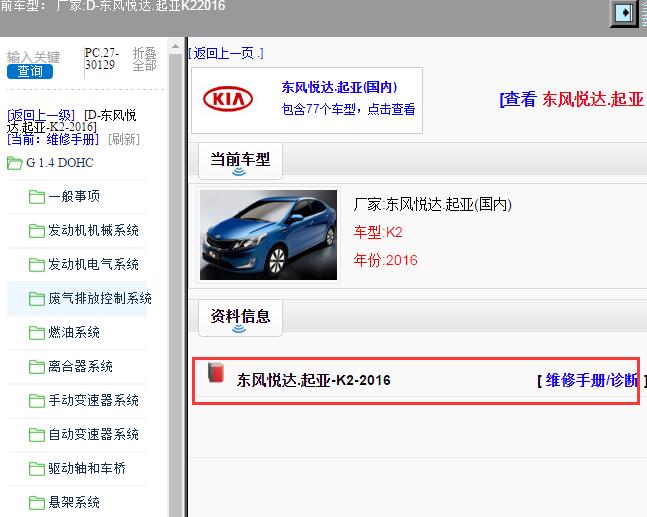Screen dimensions: 647x517
Task: Click the 东风悦达.起亚-K2-2016 manual title
Action: pyautogui.click(x=314, y=380)
